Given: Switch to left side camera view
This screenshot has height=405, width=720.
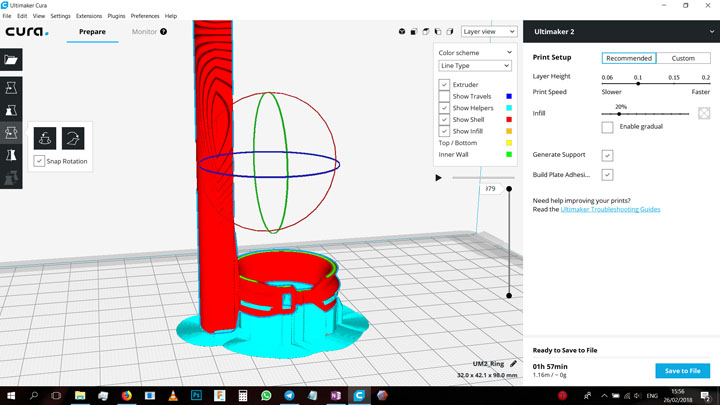Looking at the screenshot, I should [x=438, y=31].
